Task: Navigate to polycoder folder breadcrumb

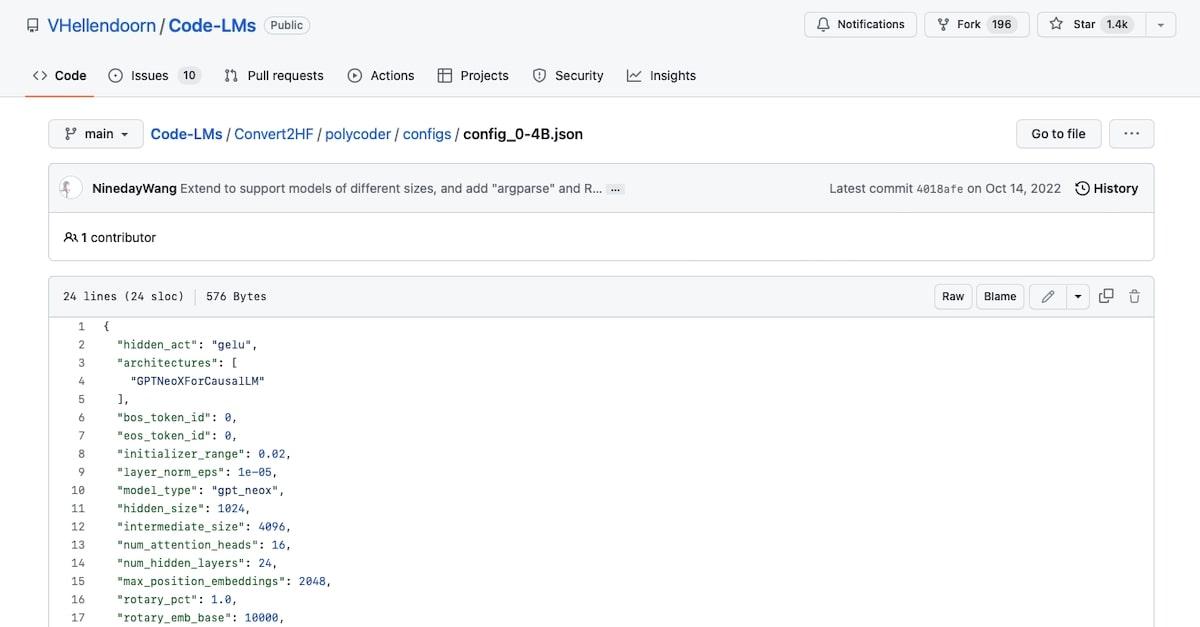Action: (x=358, y=134)
